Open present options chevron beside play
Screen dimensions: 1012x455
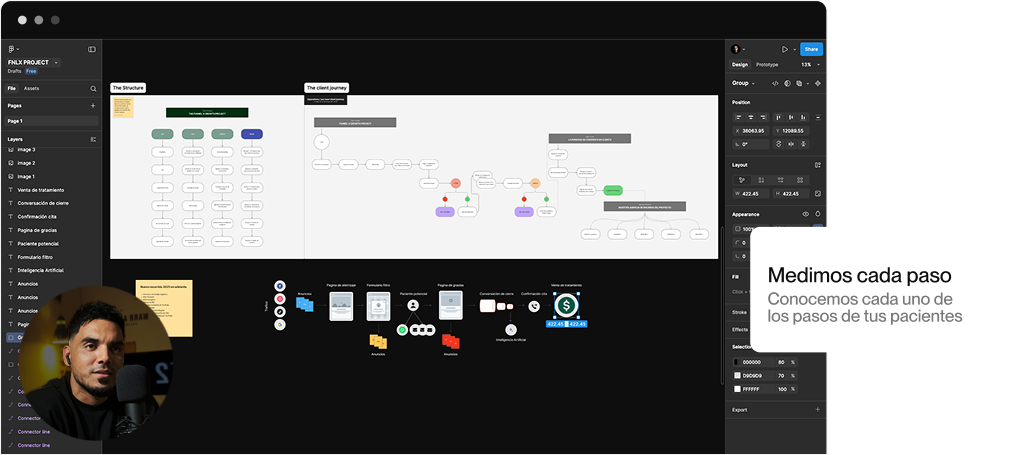click(x=794, y=49)
